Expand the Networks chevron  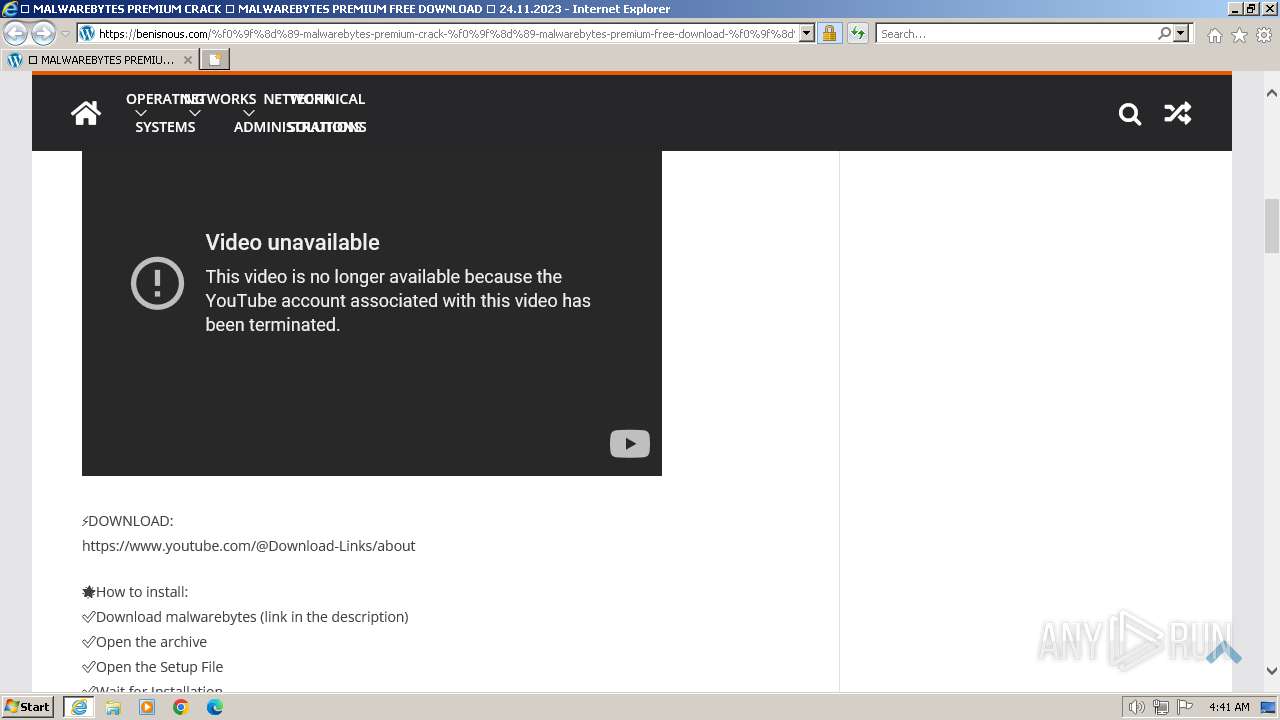point(194,113)
